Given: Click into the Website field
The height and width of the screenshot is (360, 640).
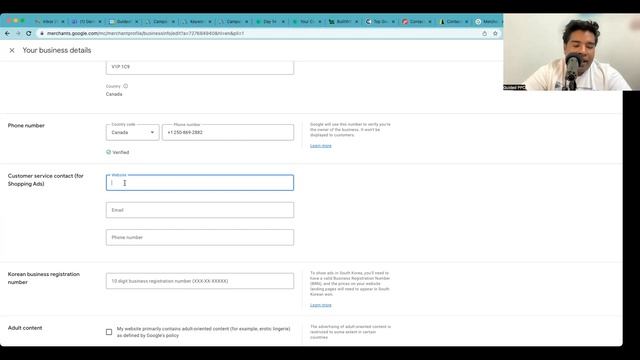Looking at the screenshot, I should pyautogui.click(x=200, y=183).
